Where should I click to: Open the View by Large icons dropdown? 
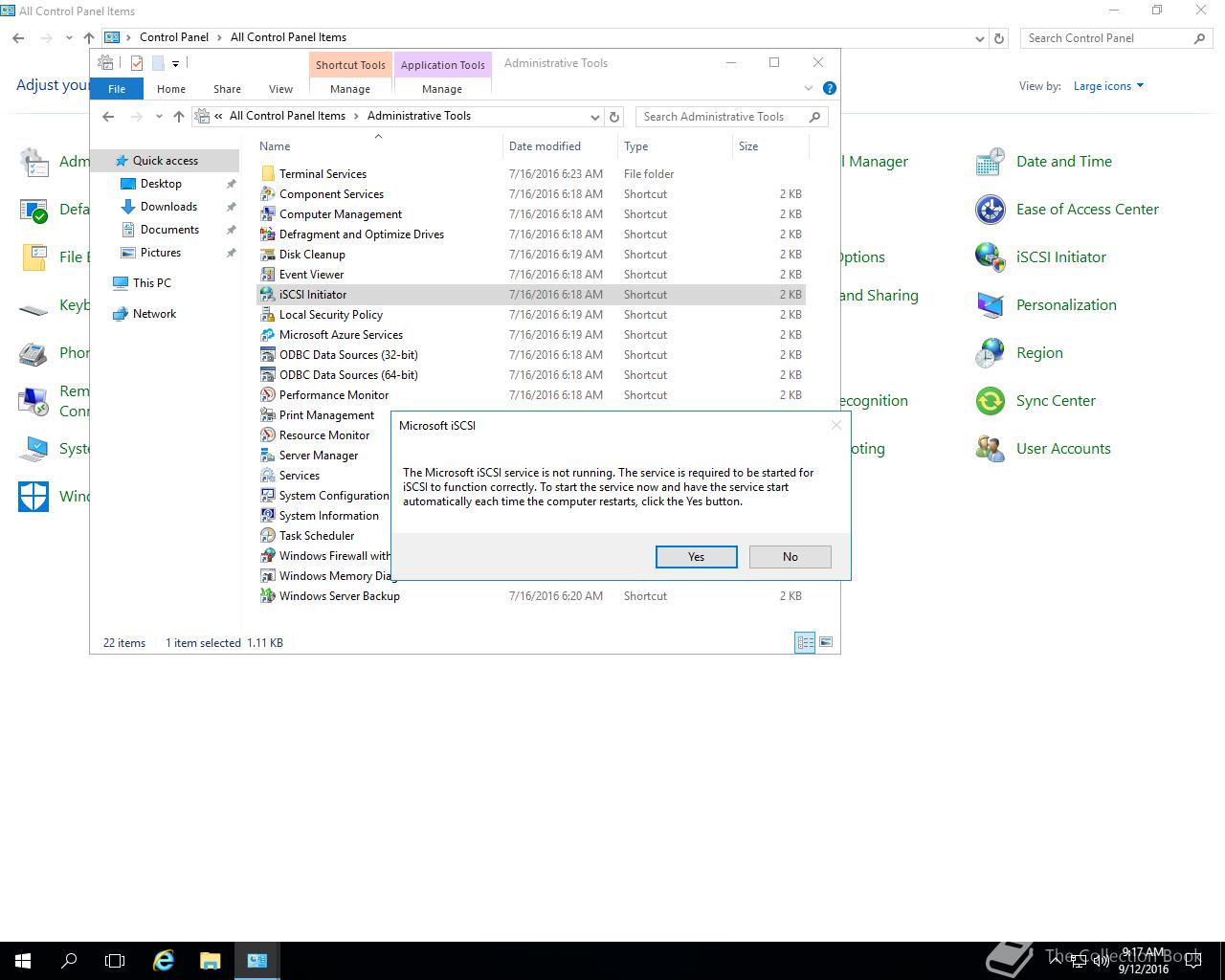point(1108,86)
